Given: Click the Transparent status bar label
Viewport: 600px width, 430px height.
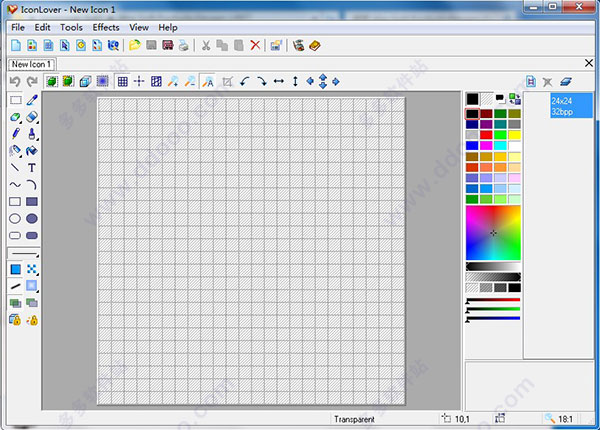Looking at the screenshot, I should [354, 419].
